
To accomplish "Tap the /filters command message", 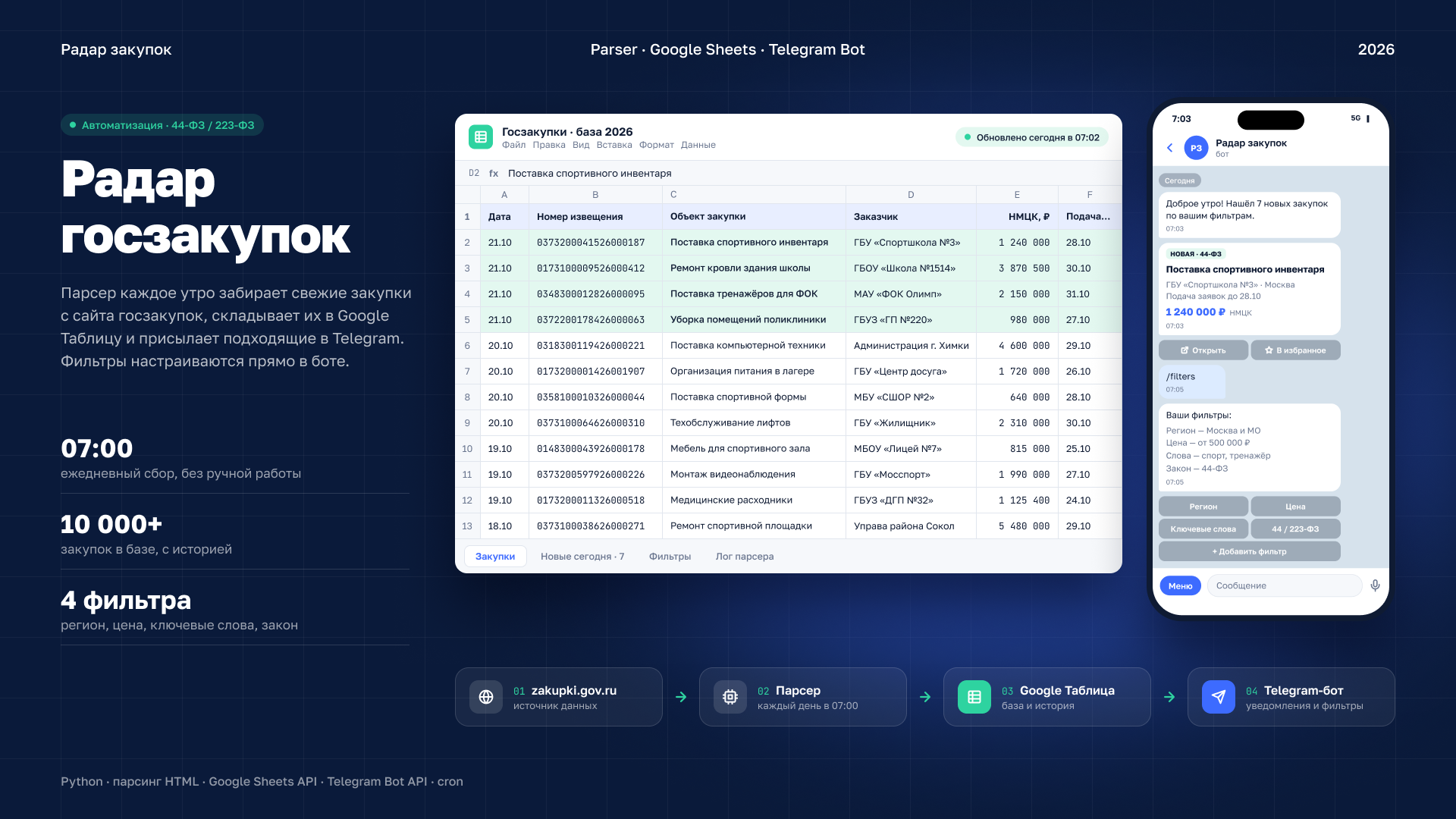I will point(1191,382).
